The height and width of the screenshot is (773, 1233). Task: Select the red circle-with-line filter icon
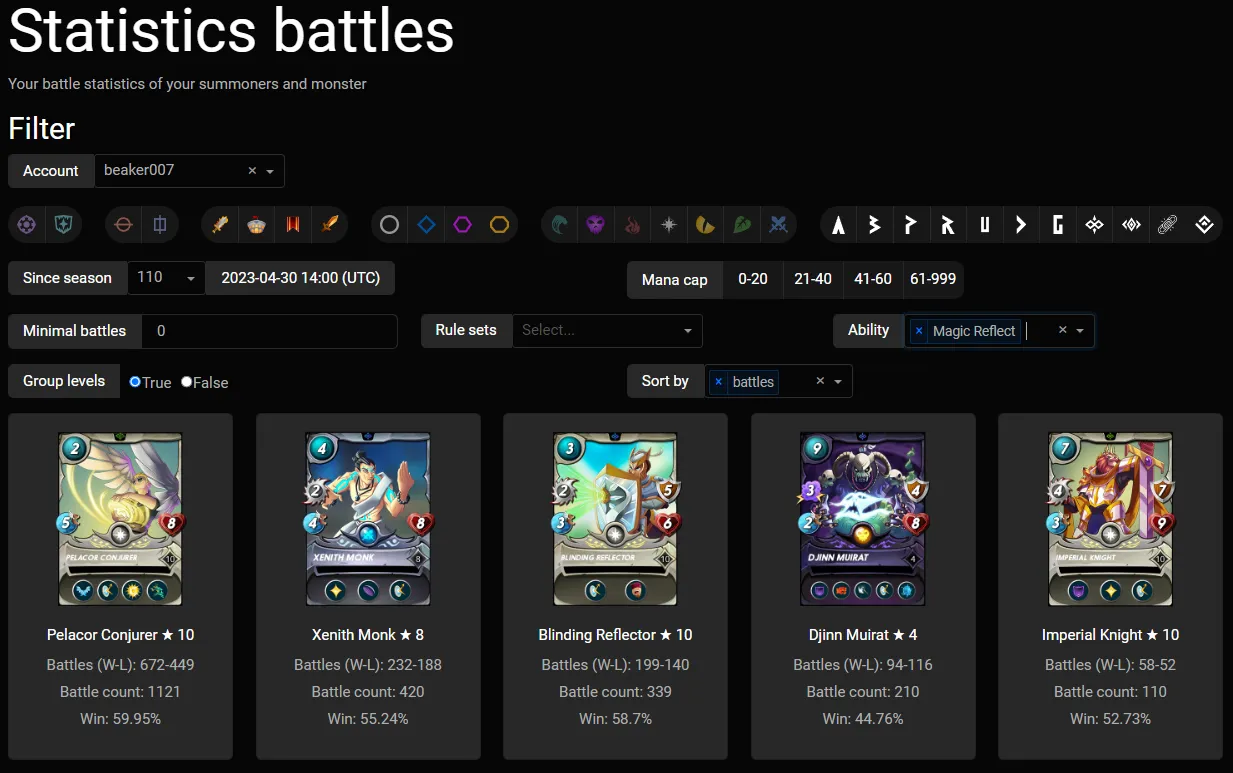[123, 225]
